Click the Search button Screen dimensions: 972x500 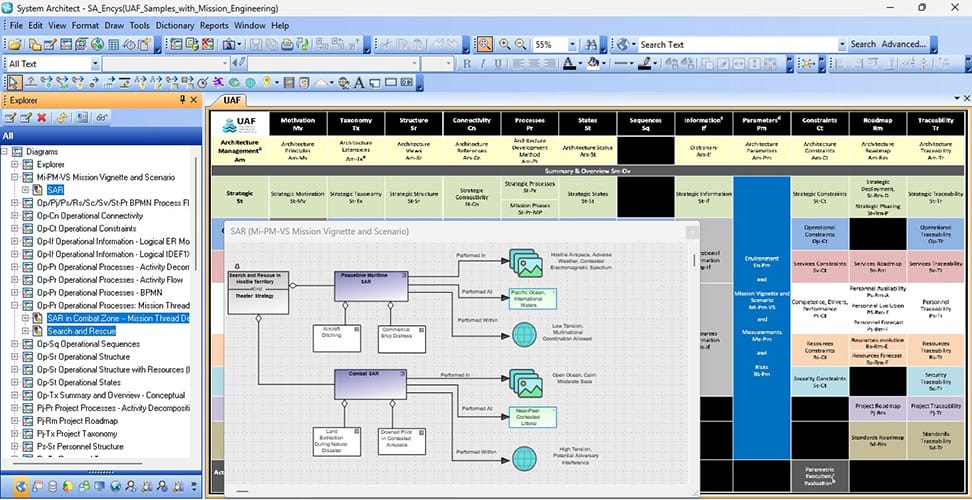pos(863,45)
